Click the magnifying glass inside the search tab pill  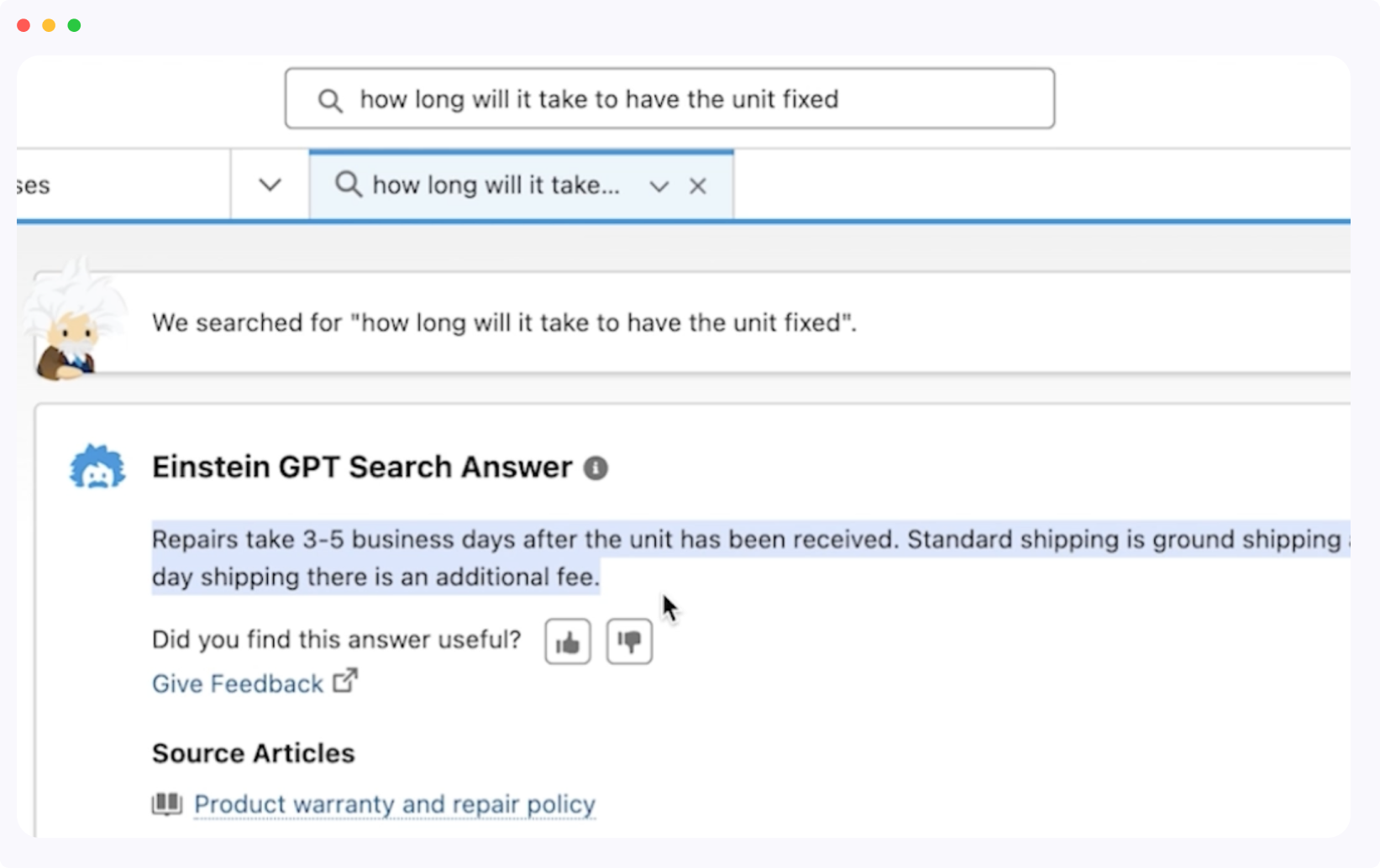click(348, 185)
